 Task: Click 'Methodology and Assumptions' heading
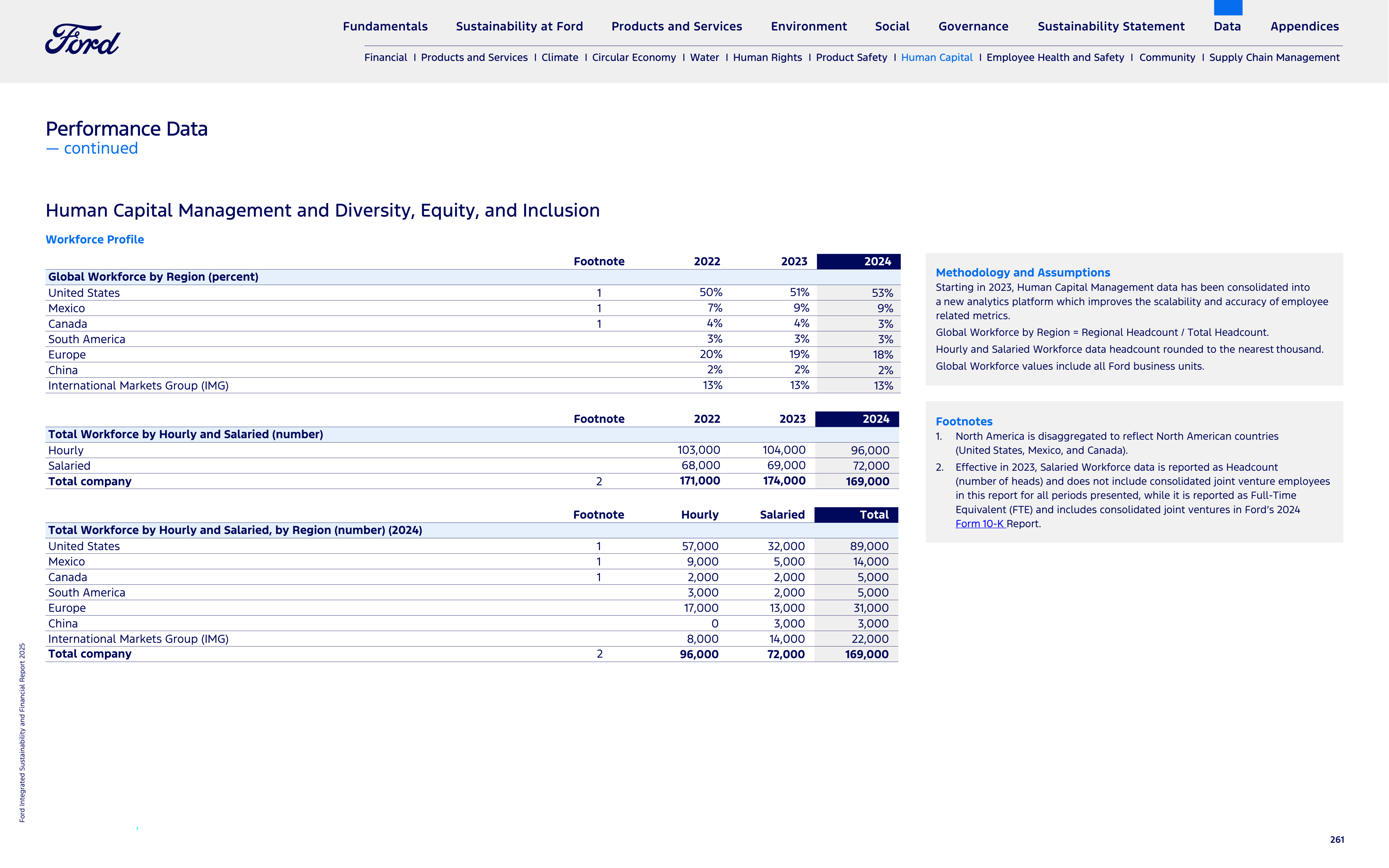point(1023,273)
